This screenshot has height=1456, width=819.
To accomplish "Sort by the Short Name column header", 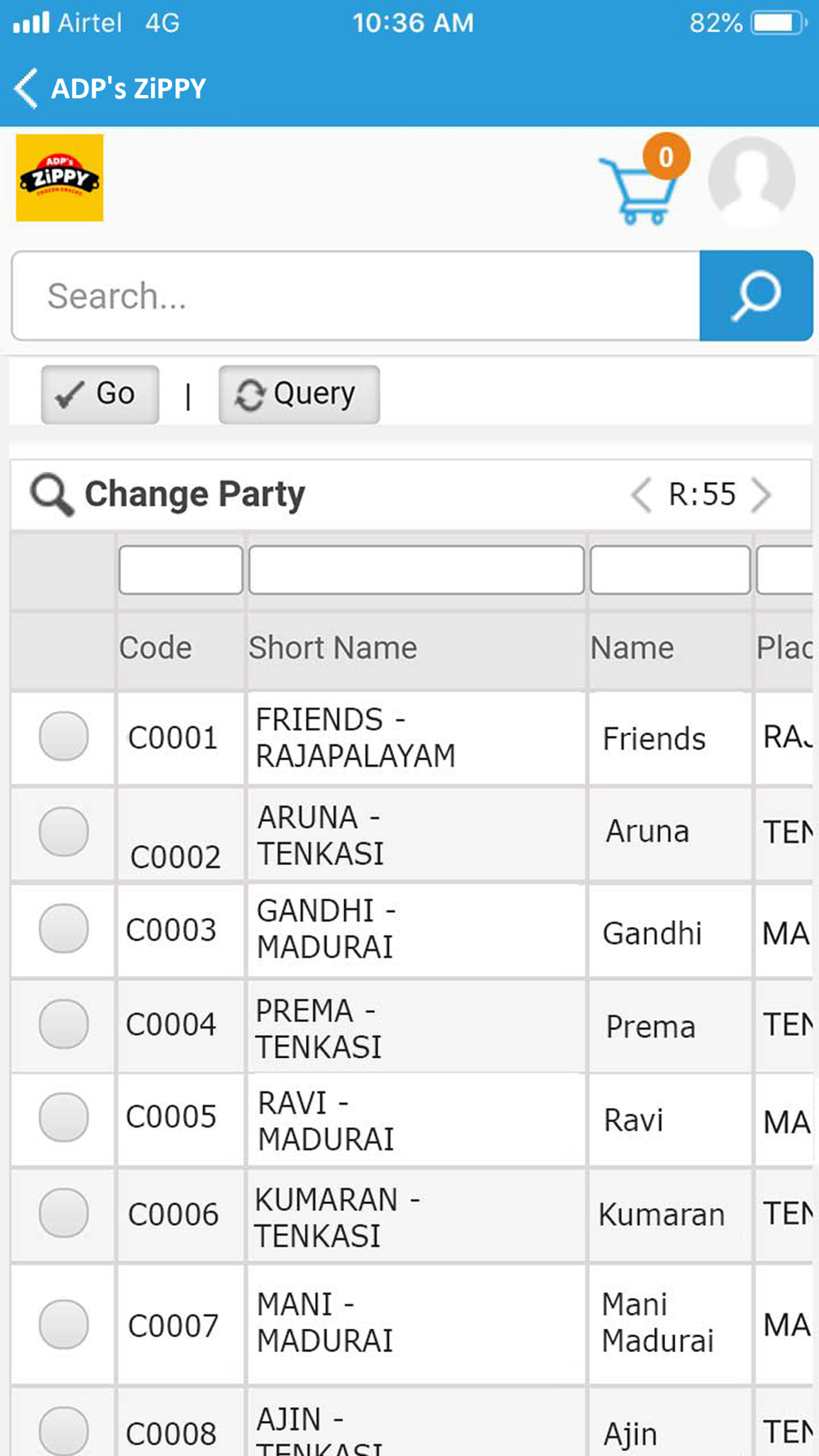I will (333, 648).
